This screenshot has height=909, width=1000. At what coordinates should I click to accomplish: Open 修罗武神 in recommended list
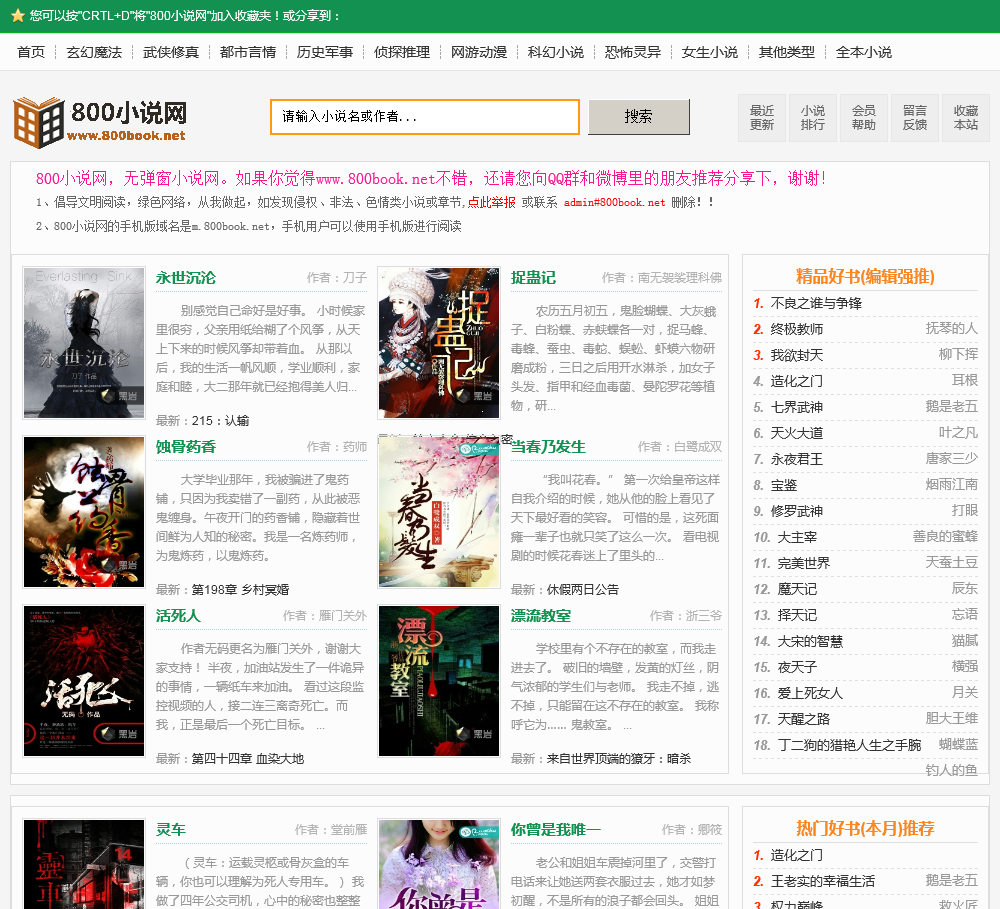pyautogui.click(x=797, y=511)
